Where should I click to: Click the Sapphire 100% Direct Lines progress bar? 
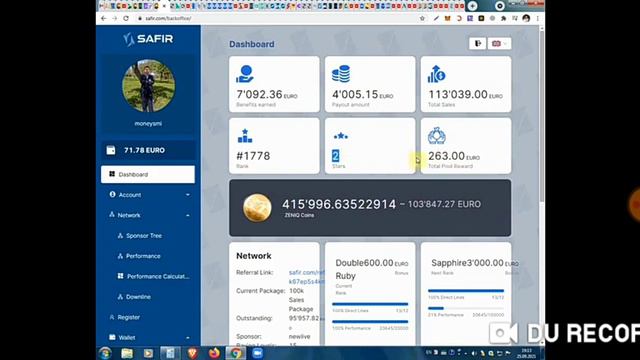(x=466, y=291)
